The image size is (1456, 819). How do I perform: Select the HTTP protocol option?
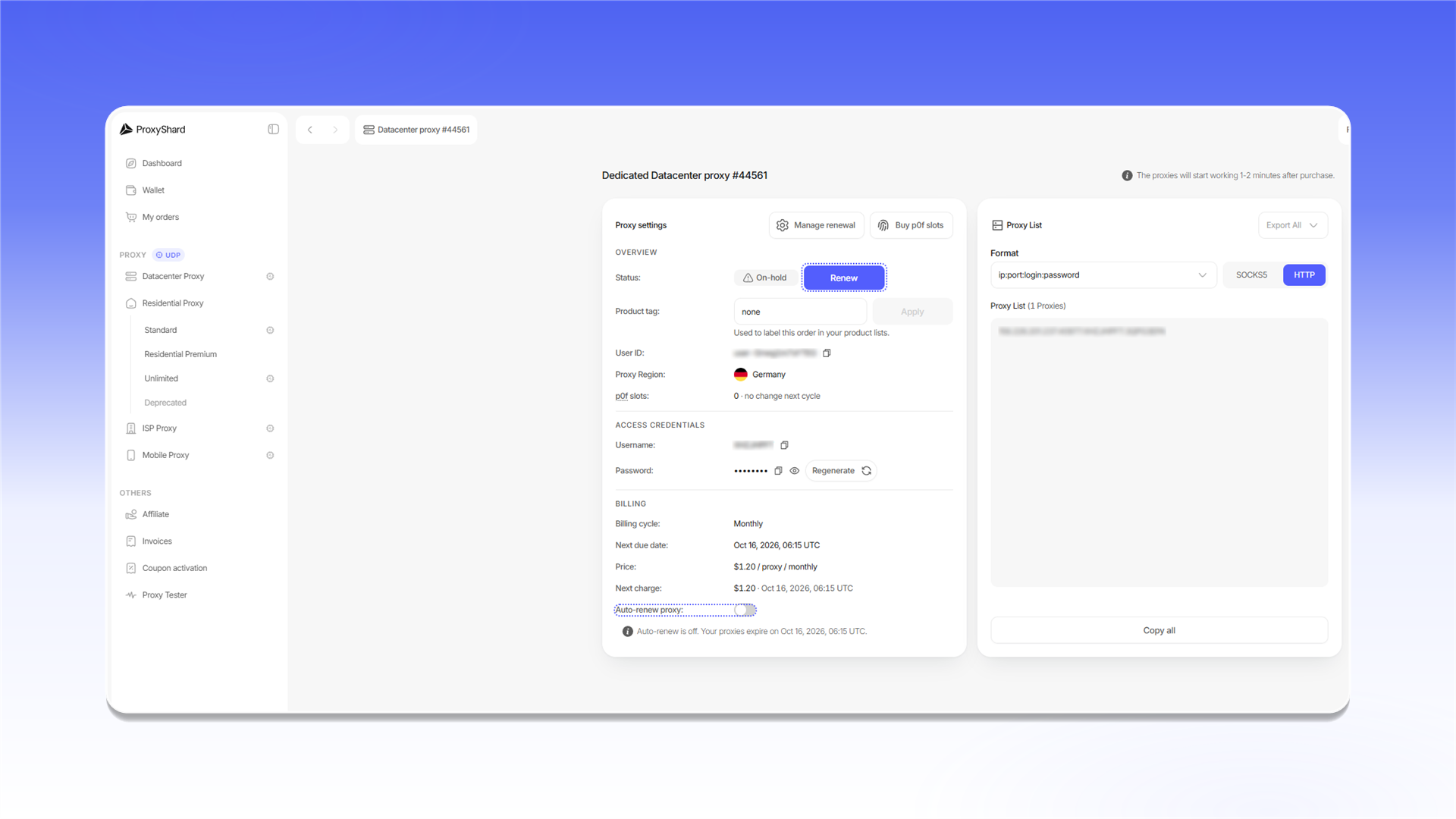tap(1304, 275)
